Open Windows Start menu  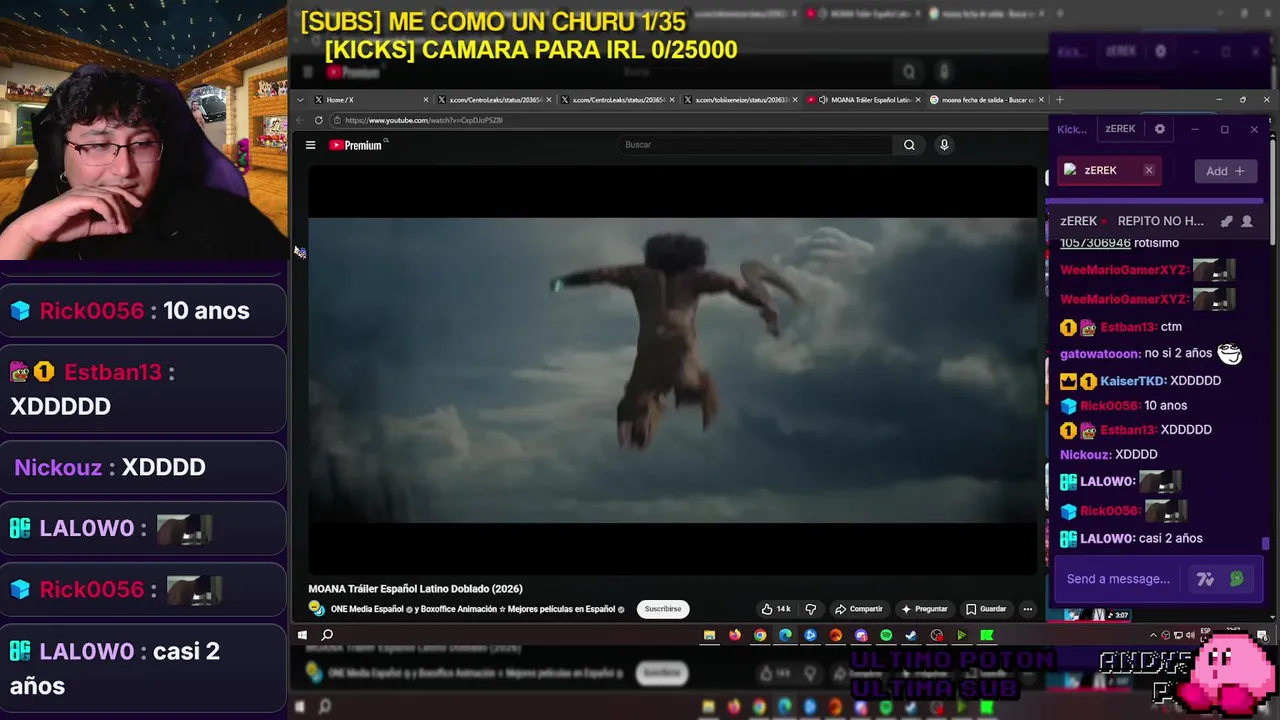tap(301, 635)
